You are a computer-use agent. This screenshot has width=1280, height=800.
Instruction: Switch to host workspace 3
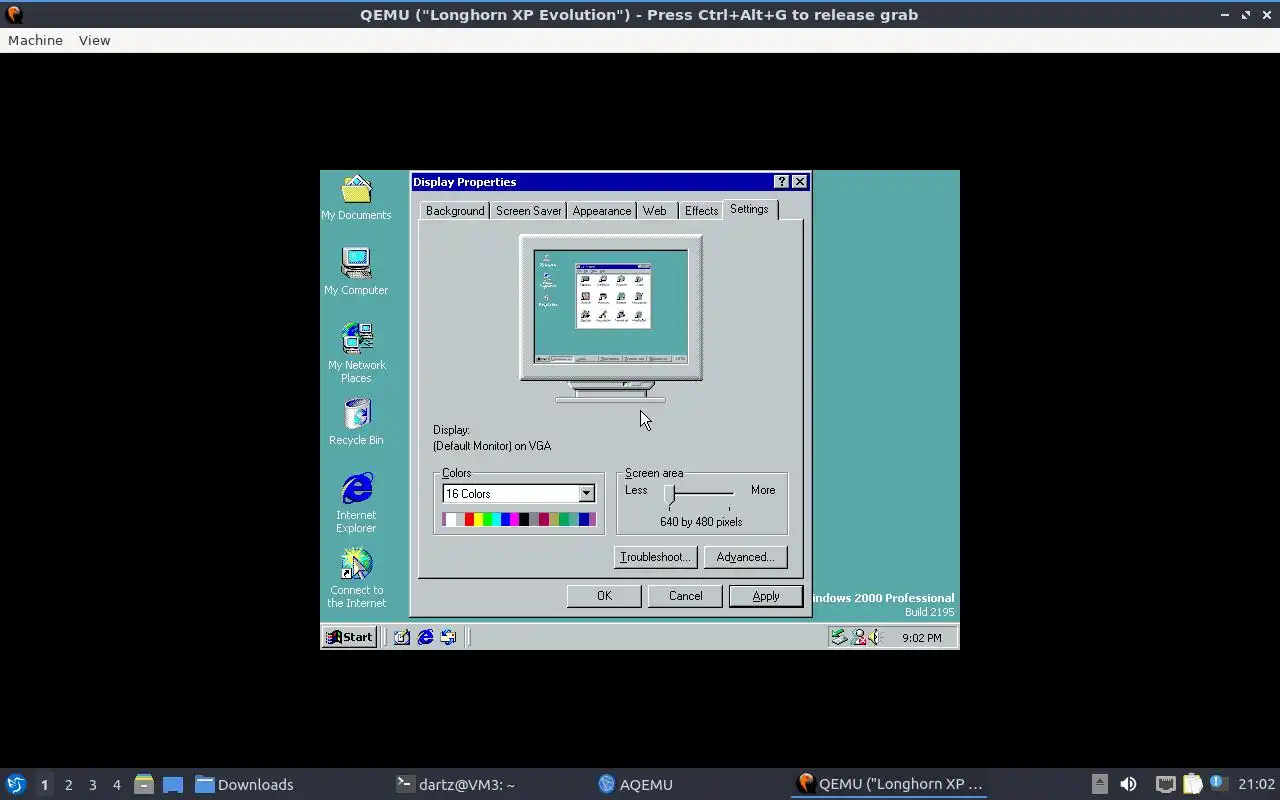point(92,785)
